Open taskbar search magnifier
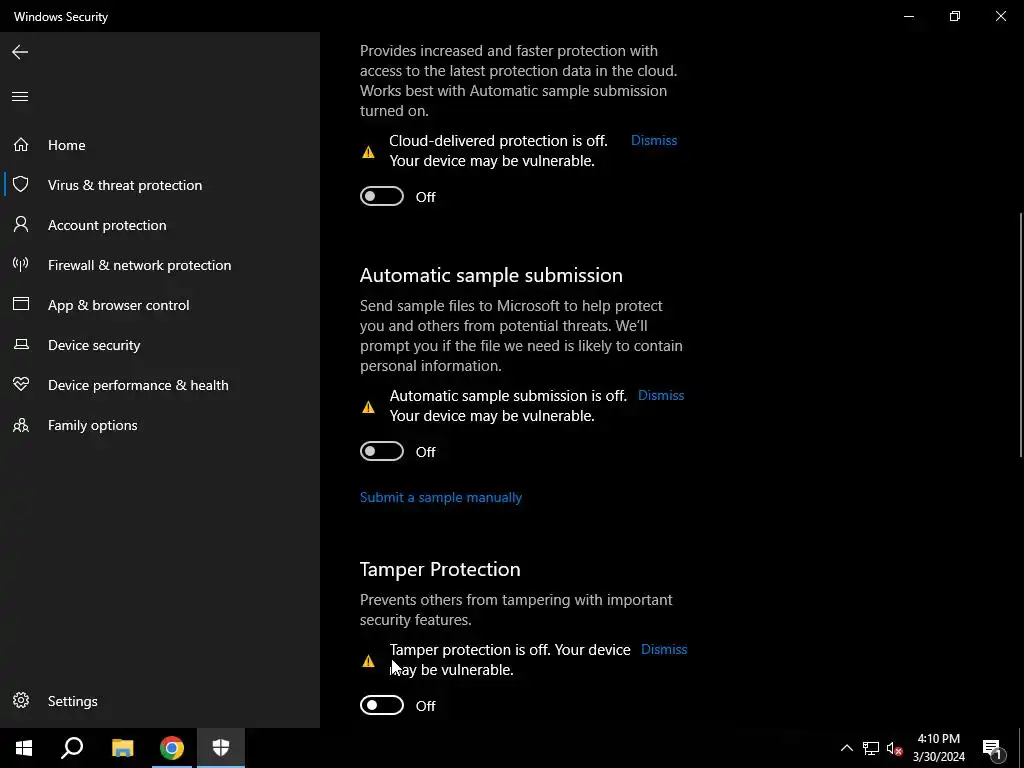 click(x=72, y=748)
